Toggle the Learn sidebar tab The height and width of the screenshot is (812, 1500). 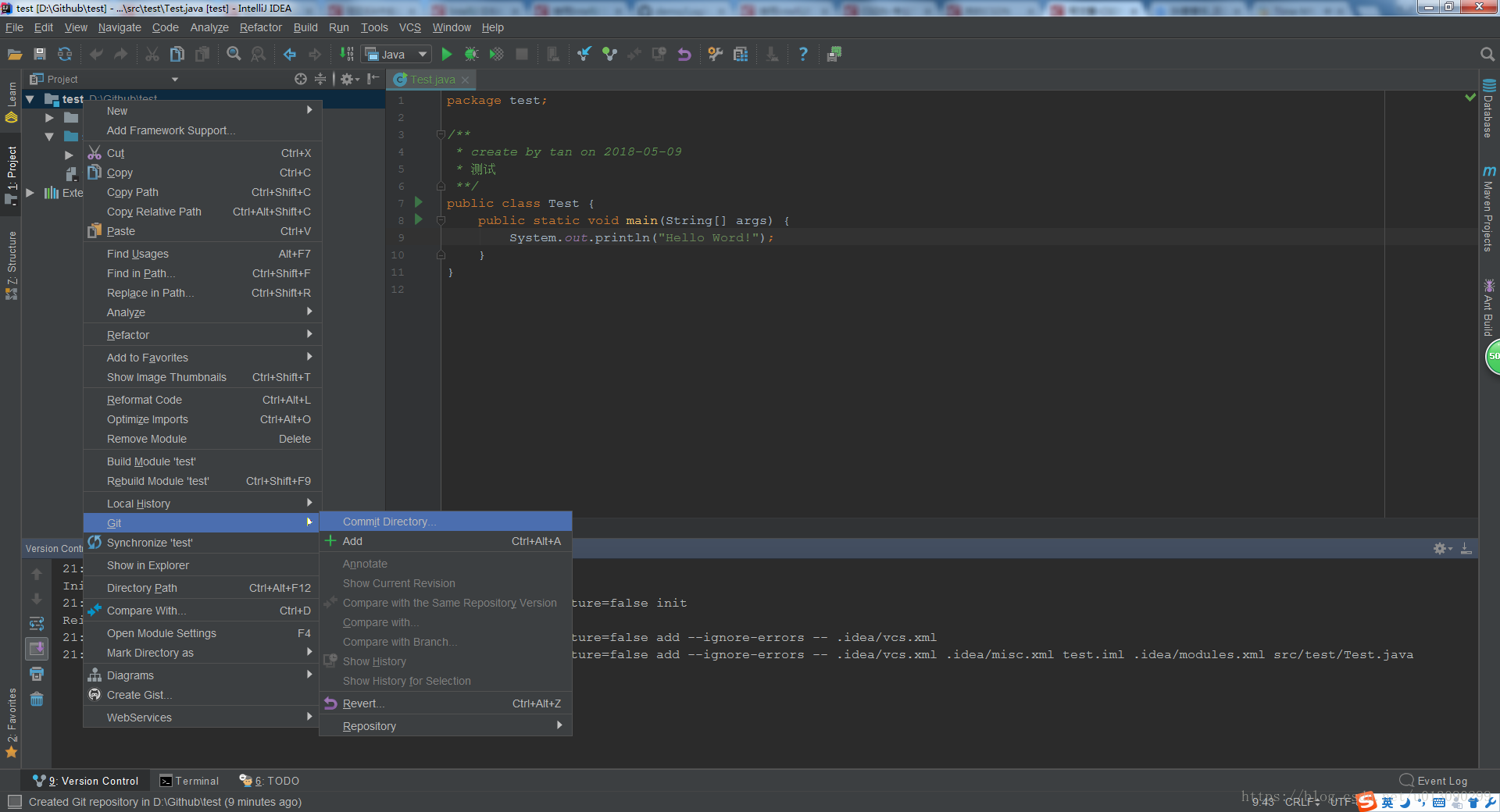coord(12,101)
